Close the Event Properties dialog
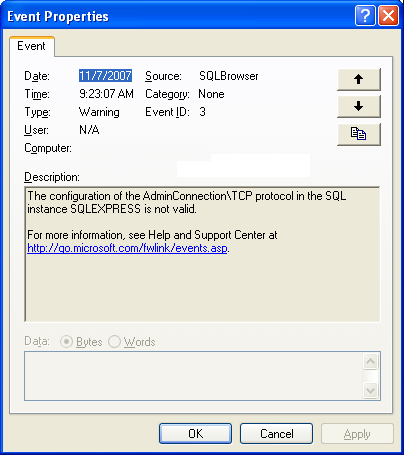Image resolution: width=404 pixels, height=455 pixels. [x=388, y=15]
